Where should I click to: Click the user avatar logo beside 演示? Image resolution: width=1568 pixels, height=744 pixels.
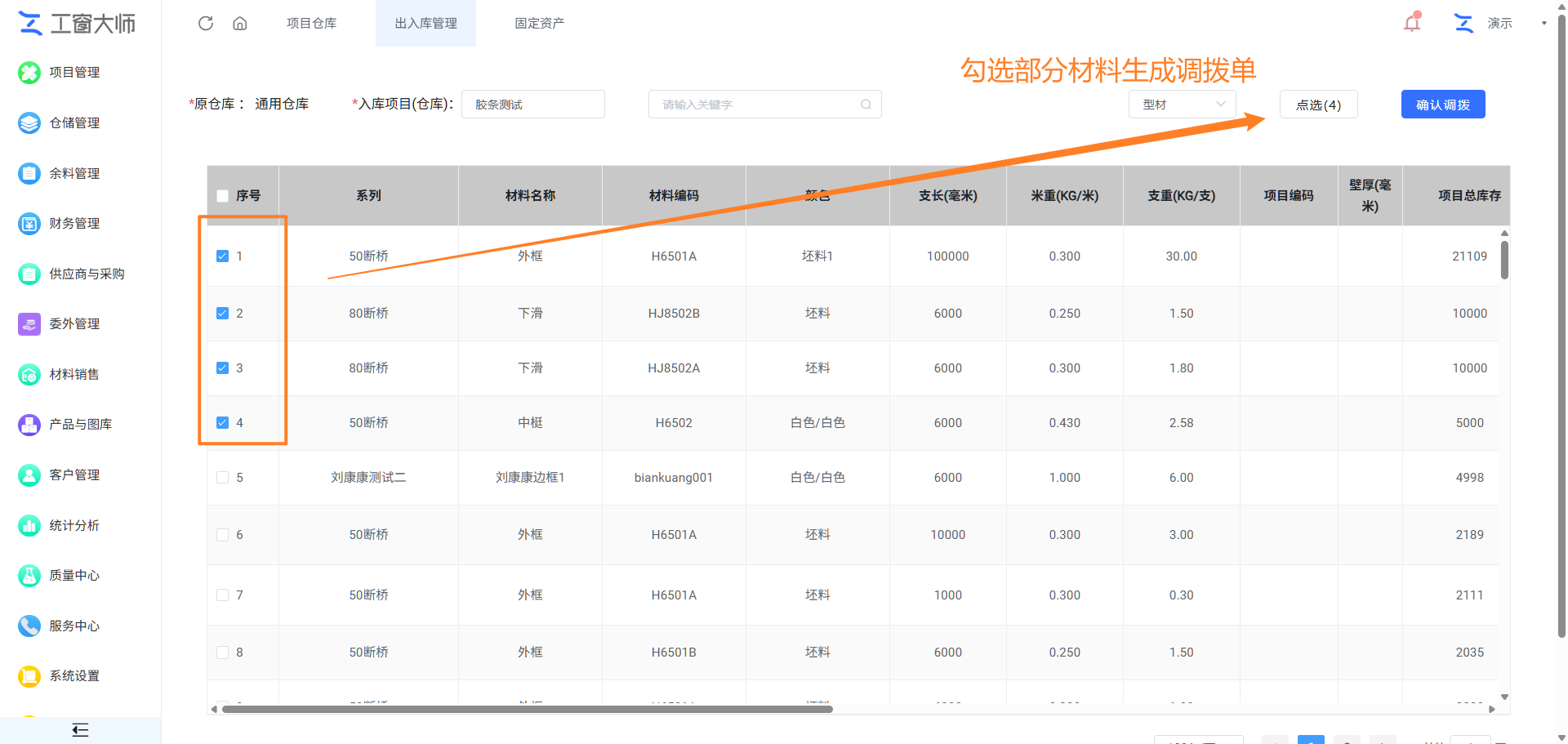(1463, 23)
